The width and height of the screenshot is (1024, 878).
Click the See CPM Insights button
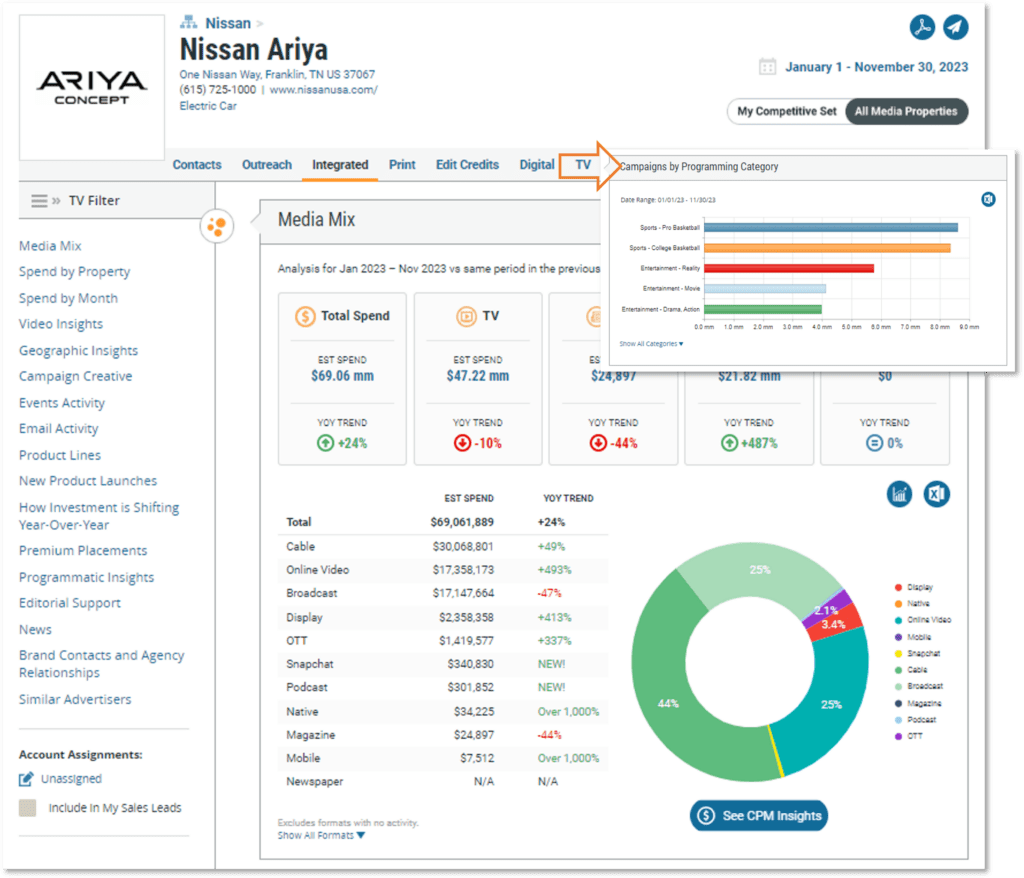click(759, 815)
